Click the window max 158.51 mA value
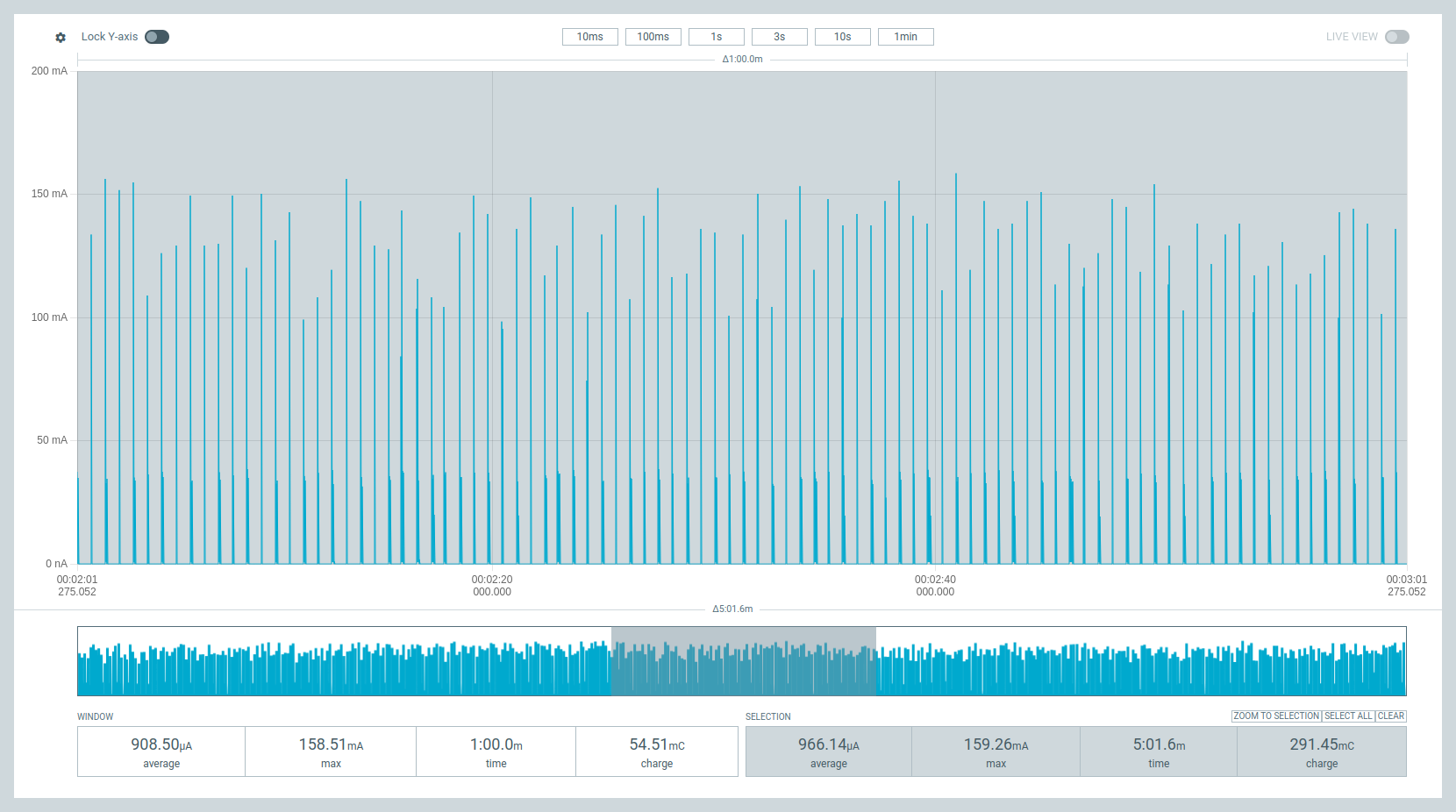 click(x=331, y=744)
